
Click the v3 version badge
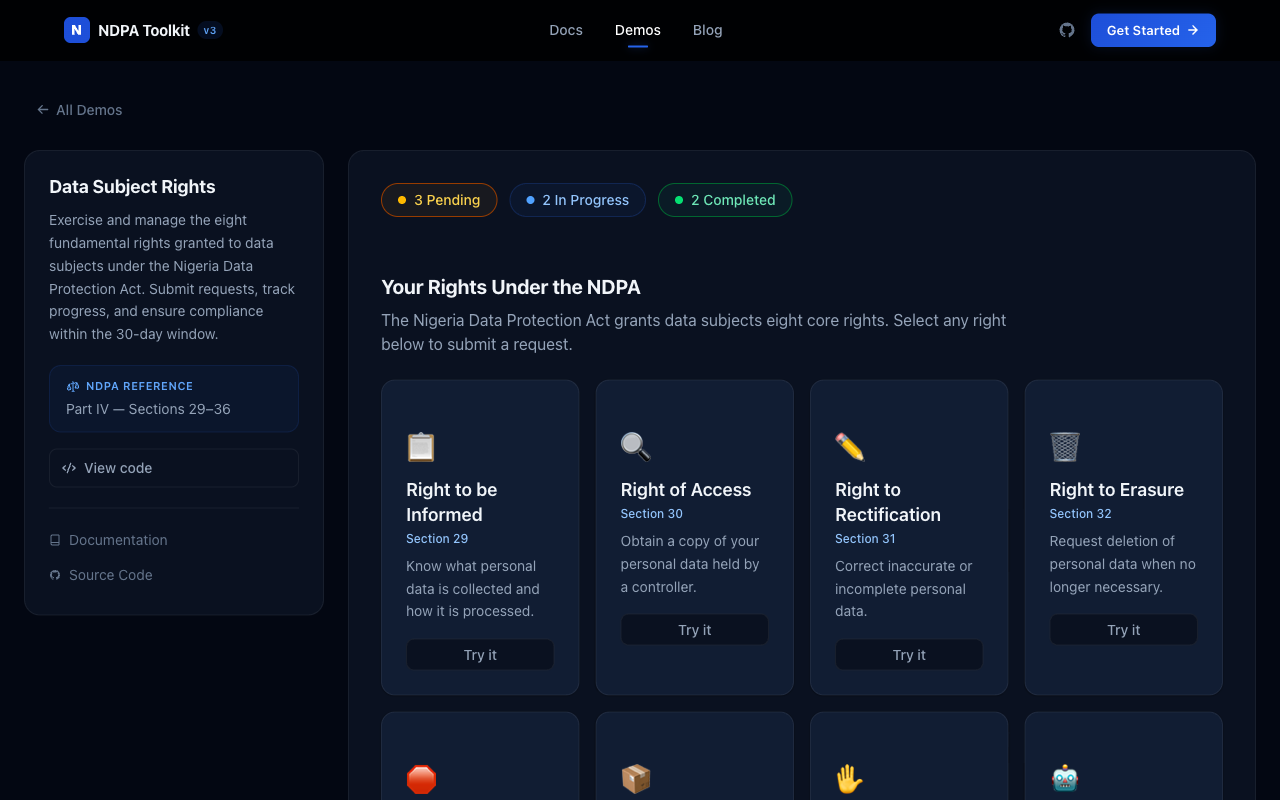[x=210, y=30]
